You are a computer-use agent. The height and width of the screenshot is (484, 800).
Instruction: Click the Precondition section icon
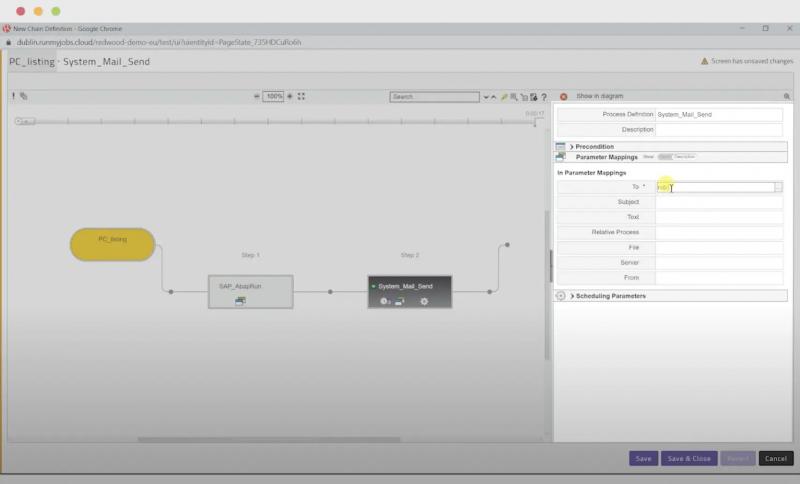pyautogui.click(x=560, y=146)
